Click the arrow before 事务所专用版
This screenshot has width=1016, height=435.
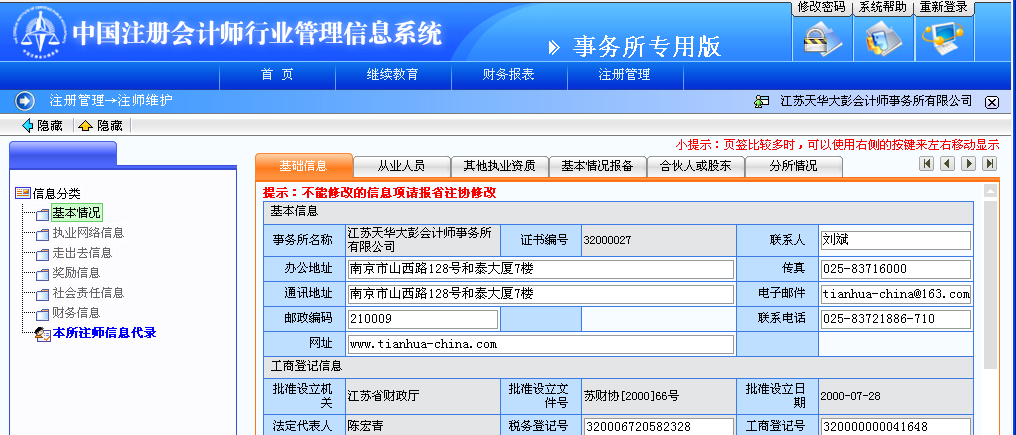(x=553, y=47)
